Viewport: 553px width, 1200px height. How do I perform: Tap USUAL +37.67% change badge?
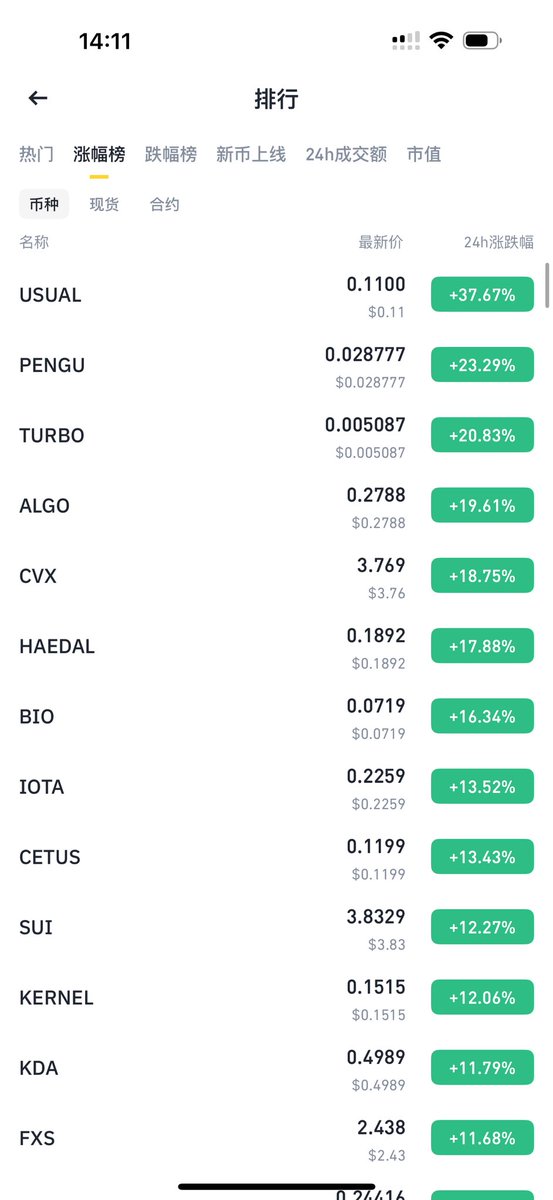(x=483, y=295)
